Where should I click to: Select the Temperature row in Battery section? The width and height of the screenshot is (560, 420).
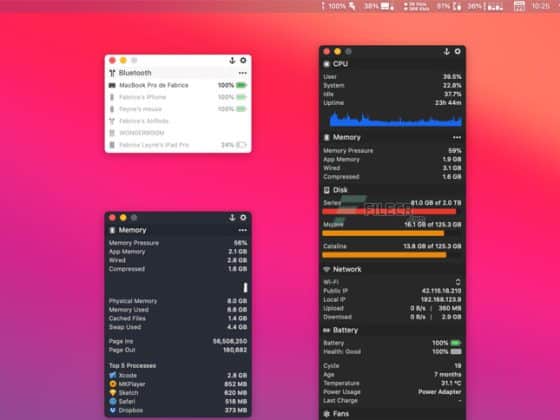coord(392,383)
